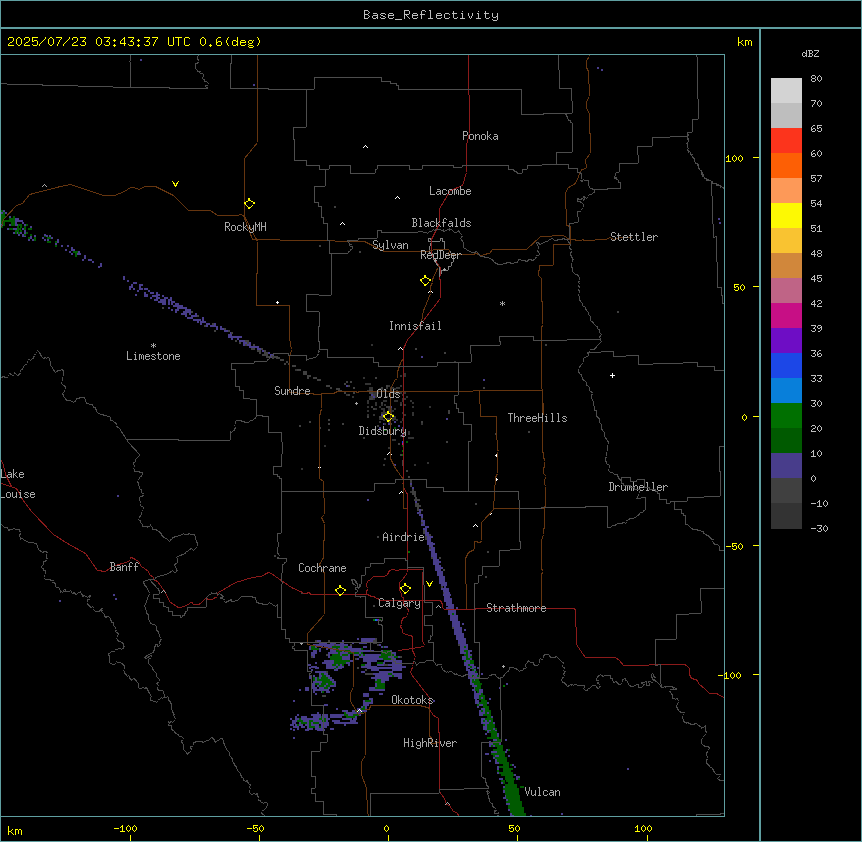Pick the blue 36 dBZ legend swatch

coord(786,365)
